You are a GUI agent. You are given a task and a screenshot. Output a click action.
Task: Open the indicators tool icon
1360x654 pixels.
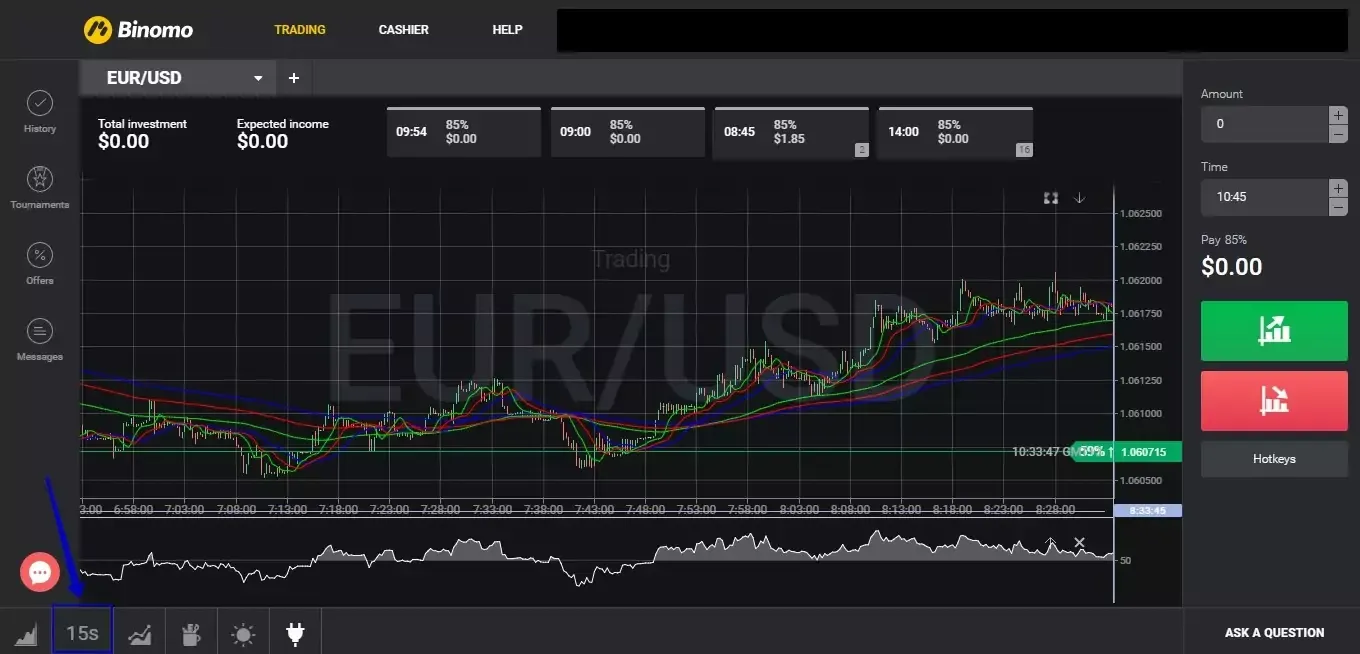139,633
